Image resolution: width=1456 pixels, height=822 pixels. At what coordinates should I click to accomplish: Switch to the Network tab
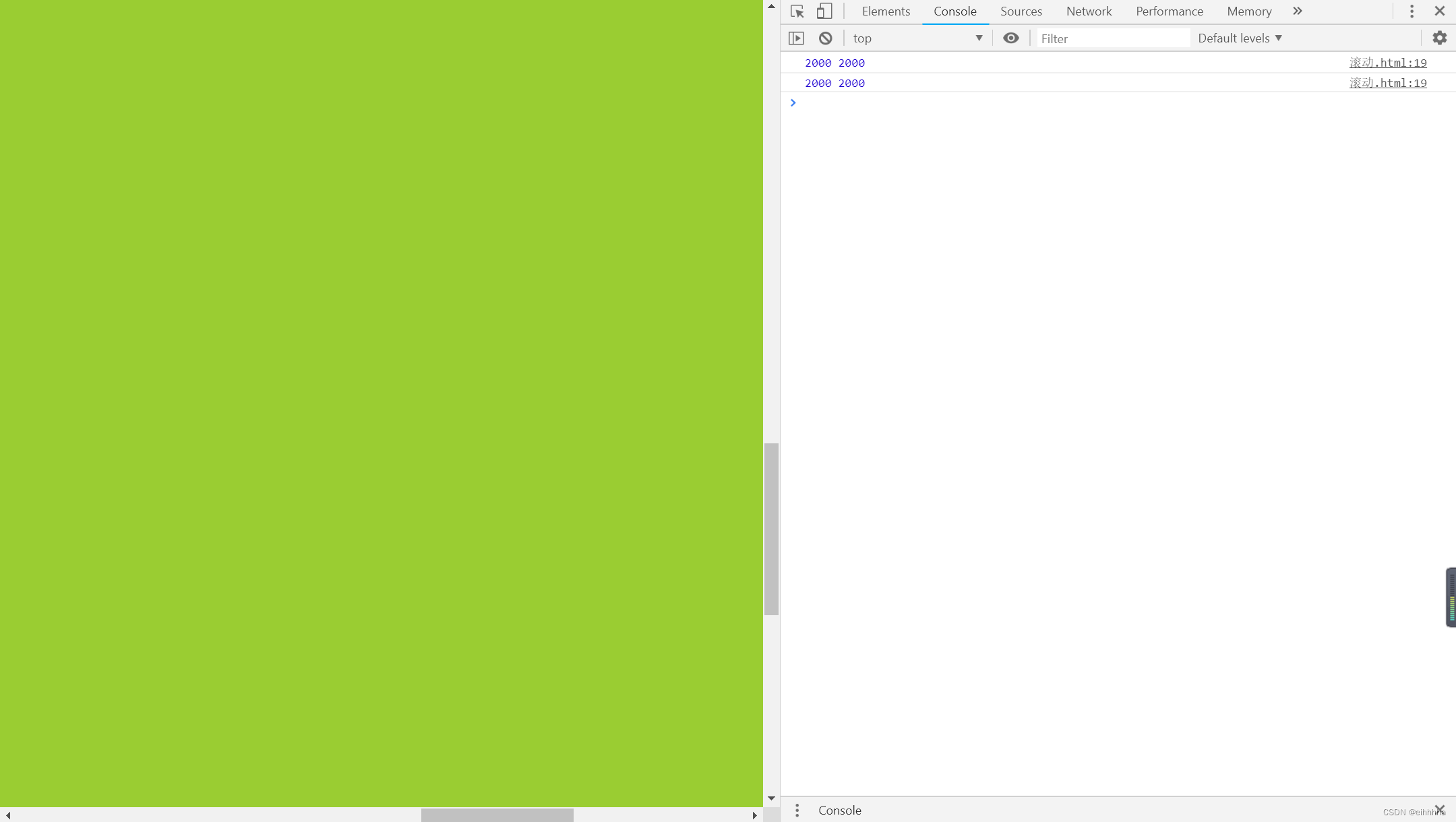click(x=1089, y=11)
